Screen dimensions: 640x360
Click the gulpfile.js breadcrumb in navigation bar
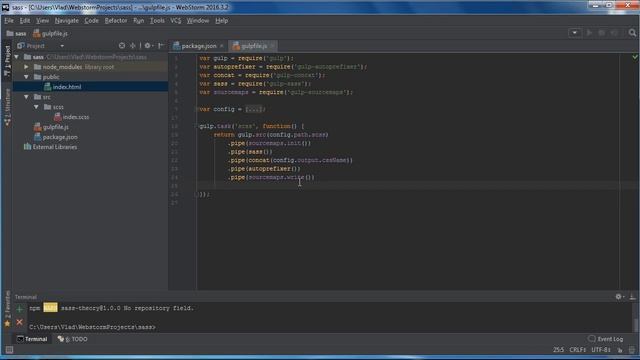(x=51, y=33)
